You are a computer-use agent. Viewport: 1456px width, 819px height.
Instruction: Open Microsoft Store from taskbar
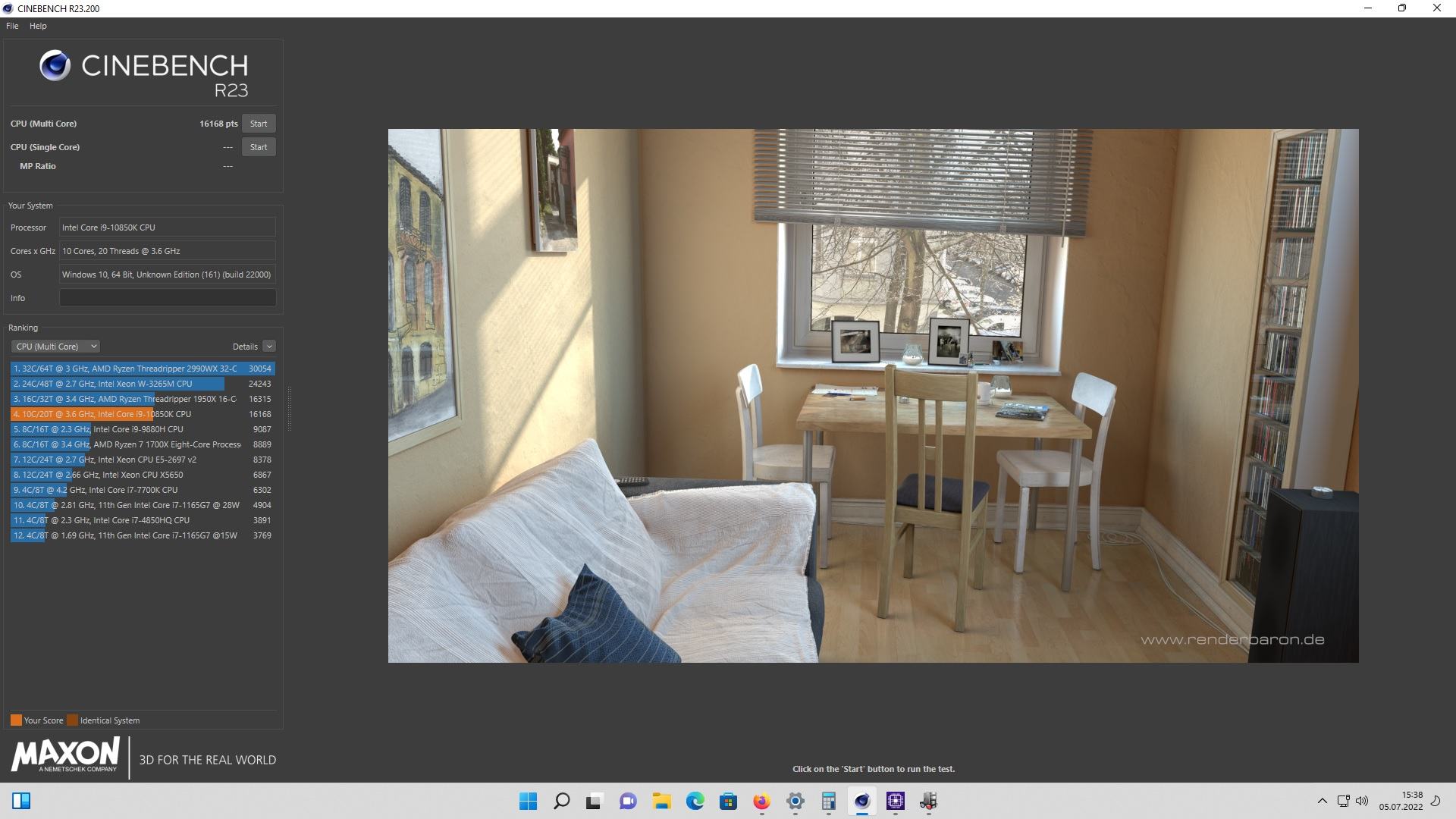point(728,801)
